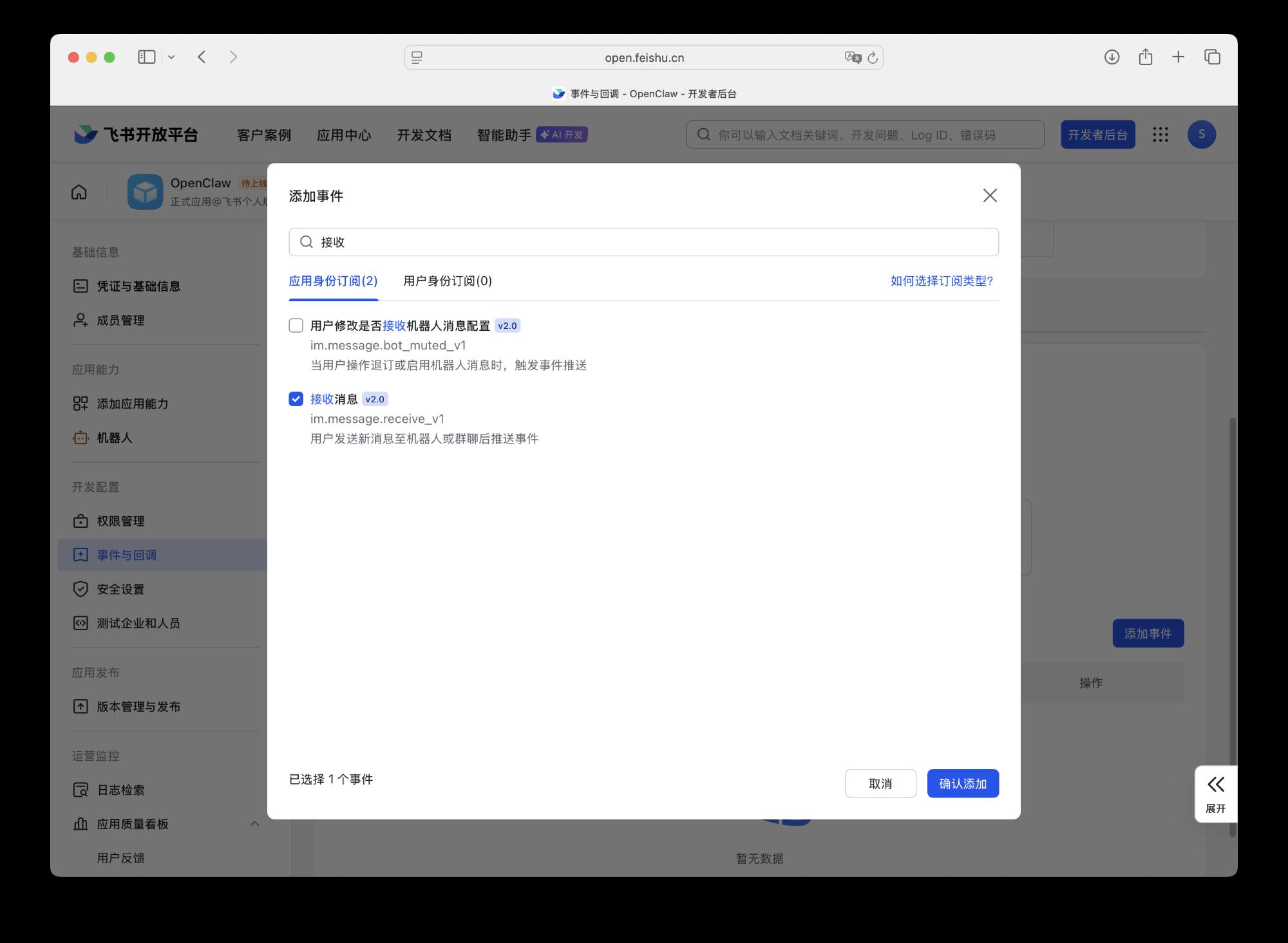
Task: Switch to 用户身份订阅(0) tab
Action: (x=448, y=281)
